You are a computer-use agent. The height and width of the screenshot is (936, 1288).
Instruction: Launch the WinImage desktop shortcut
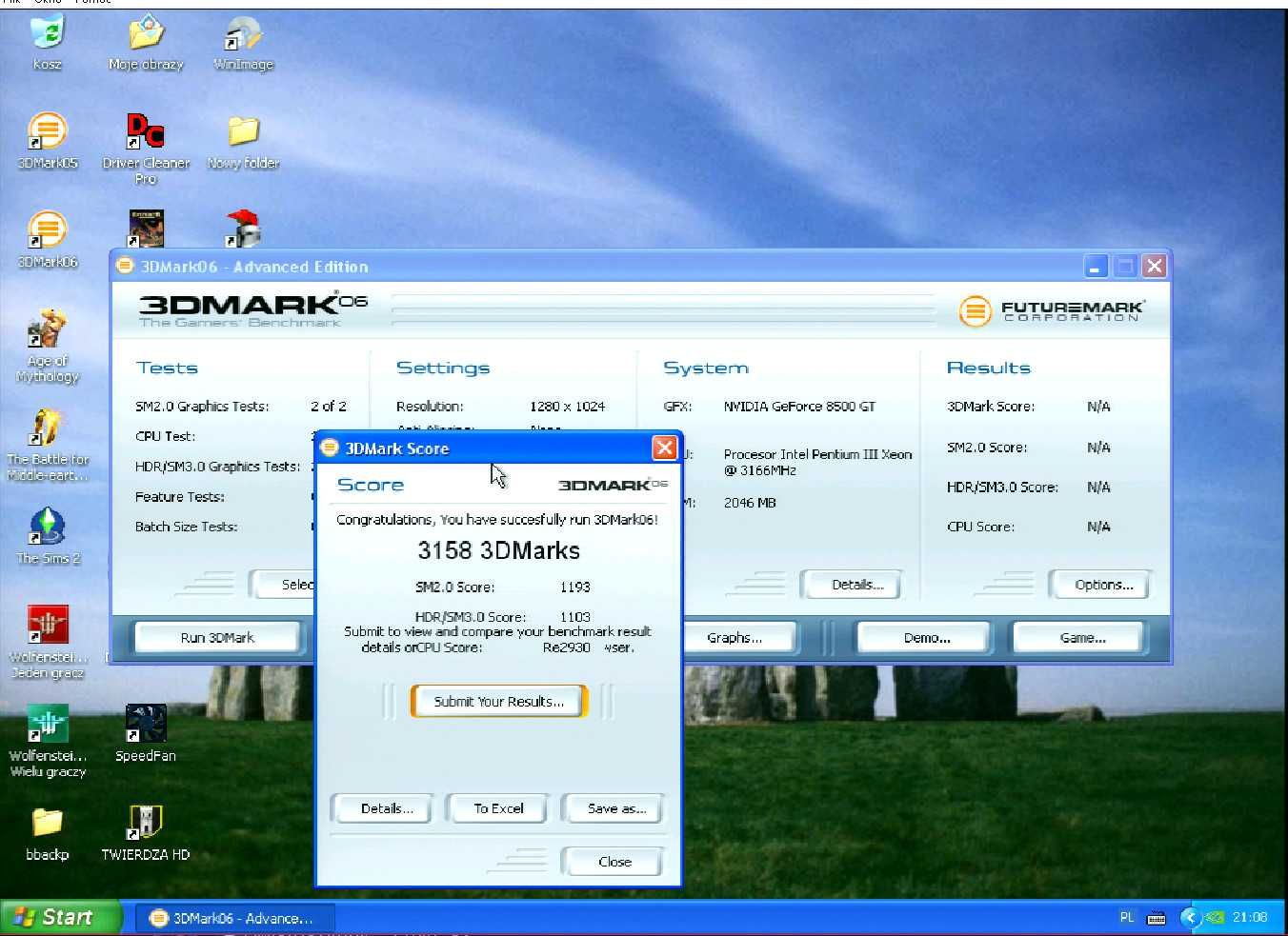(243, 43)
